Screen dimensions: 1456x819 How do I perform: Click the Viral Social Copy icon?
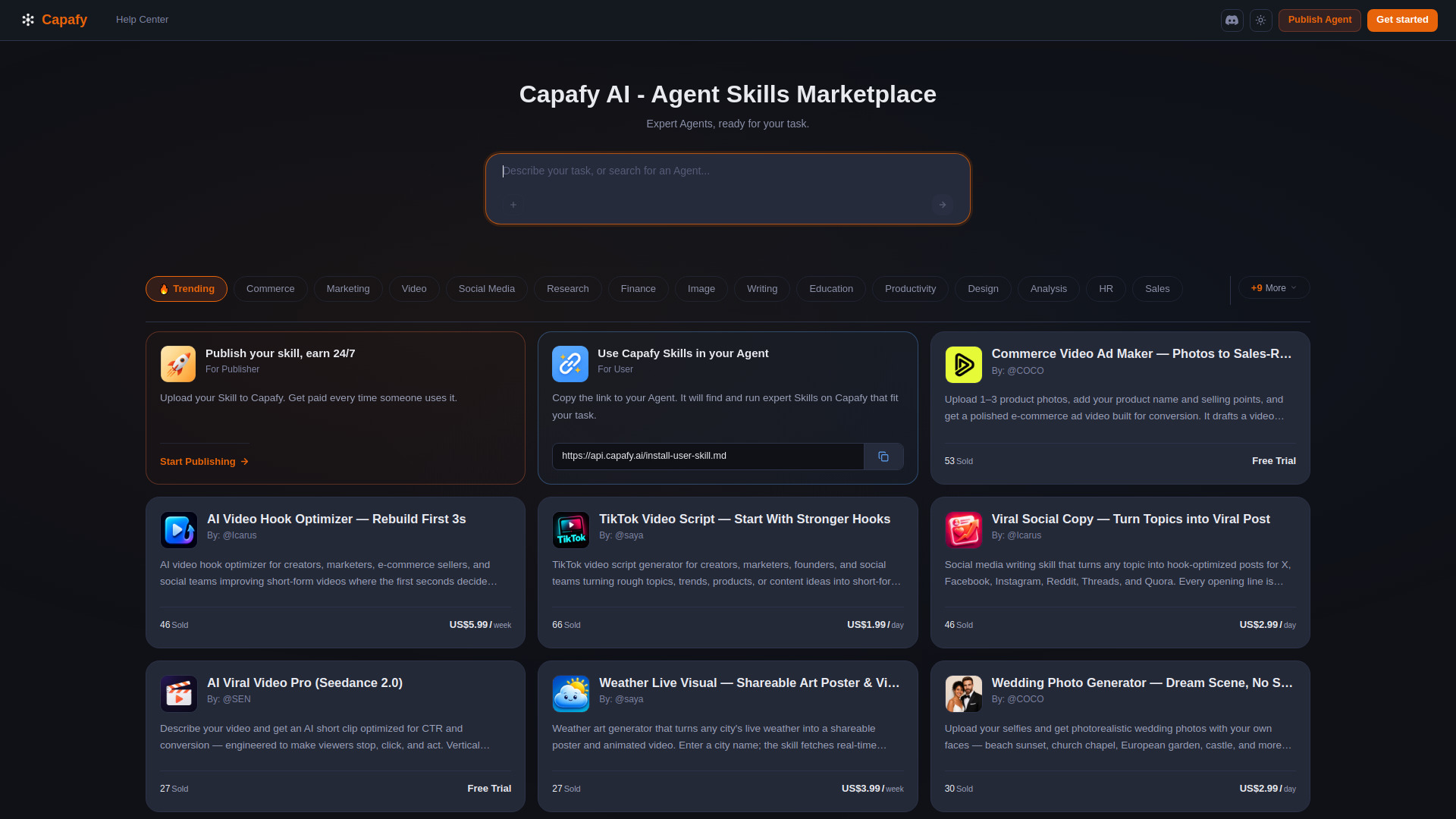[963, 530]
